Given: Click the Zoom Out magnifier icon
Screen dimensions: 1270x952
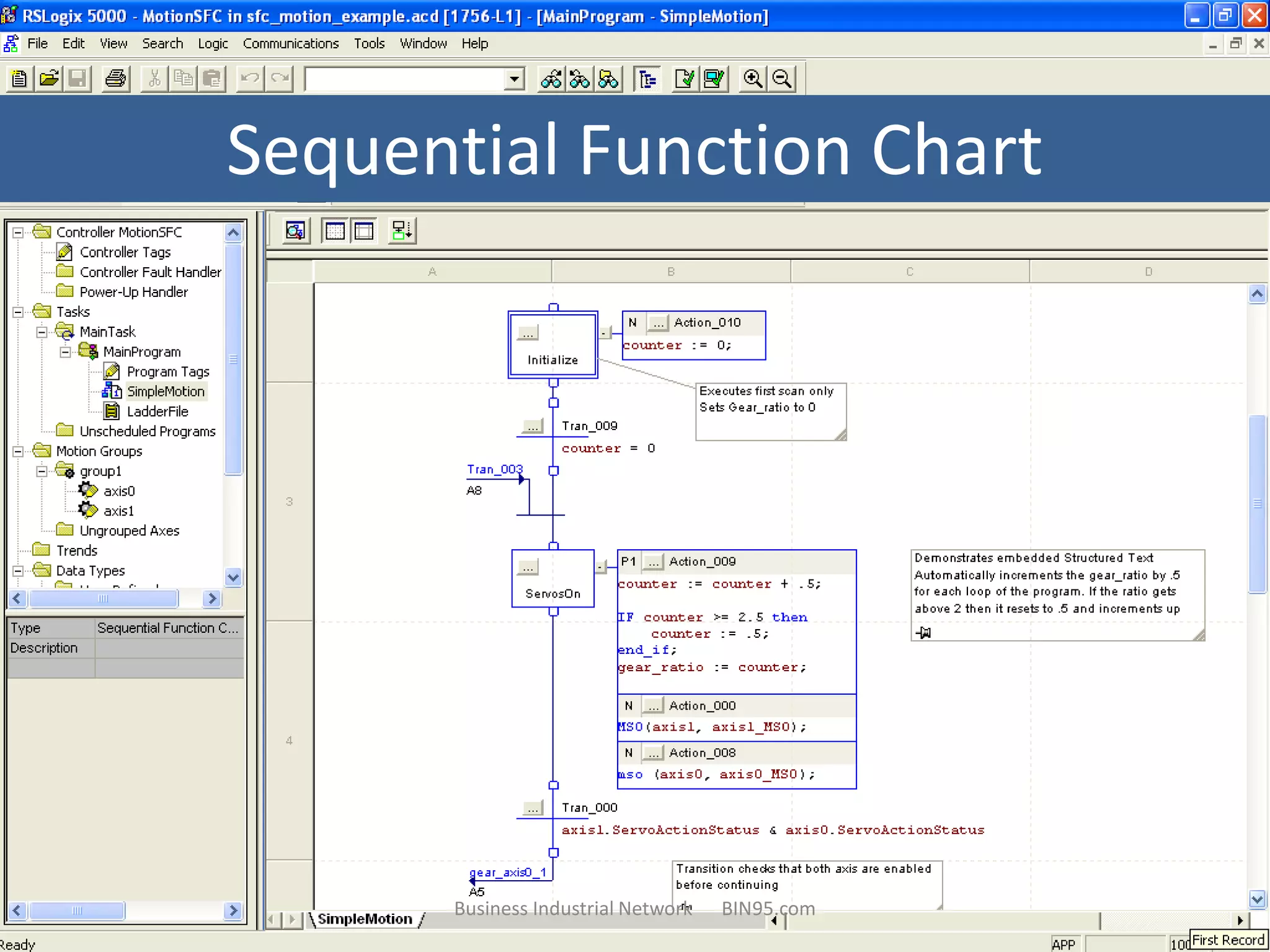Looking at the screenshot, I should [782, 79].
